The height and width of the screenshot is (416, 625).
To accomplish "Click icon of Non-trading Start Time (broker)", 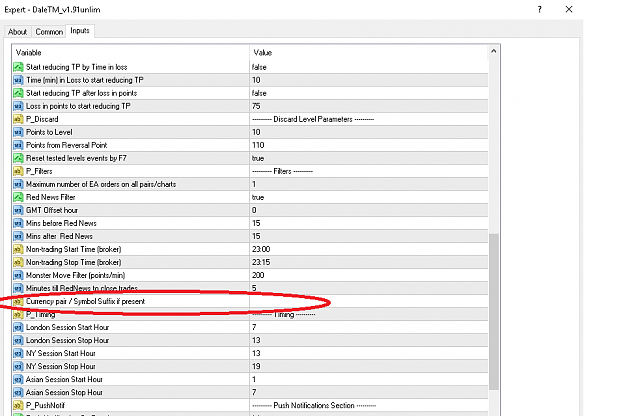I will [x=18, y=249].
